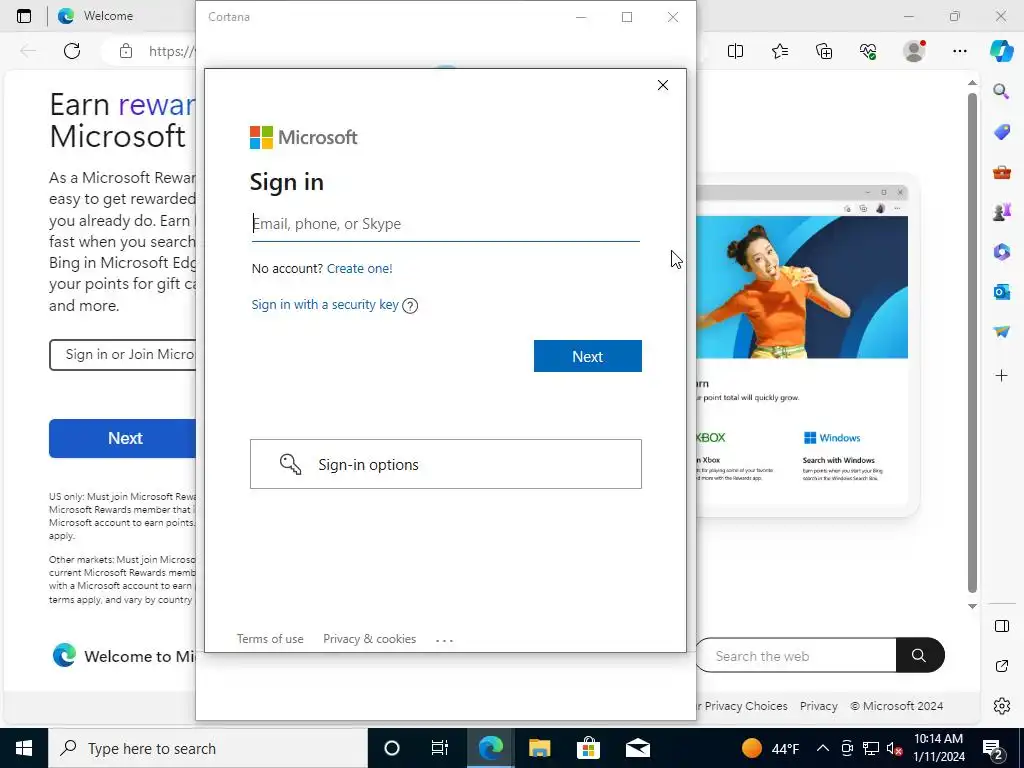This screenshot has height=768, width=1024.
Task: Open Sign-in options
Action: [x=445, y=464]
